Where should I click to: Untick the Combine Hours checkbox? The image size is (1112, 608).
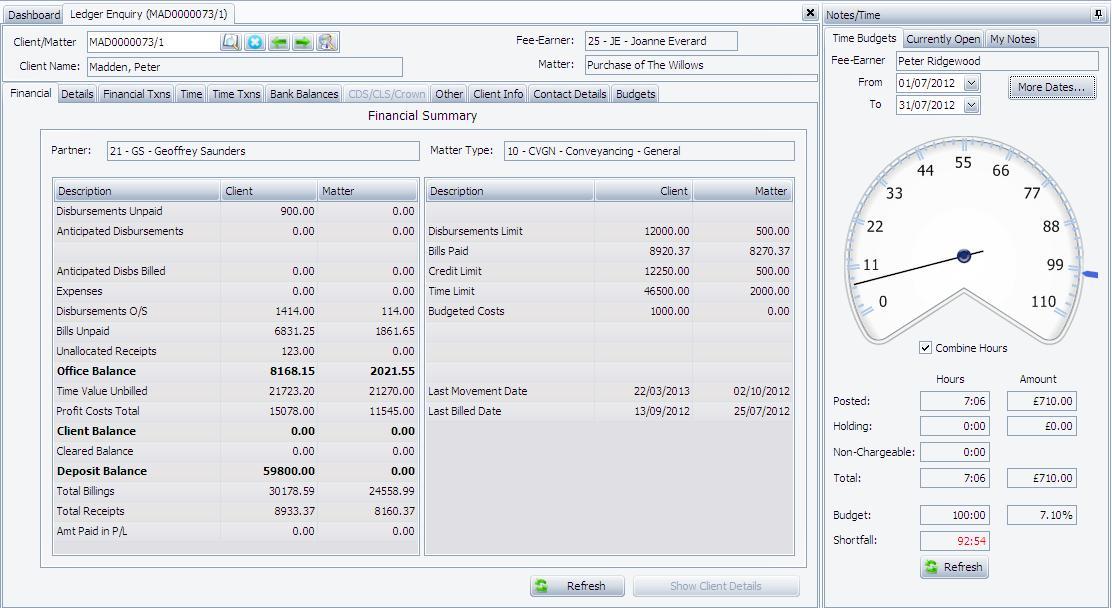(925, 348)
